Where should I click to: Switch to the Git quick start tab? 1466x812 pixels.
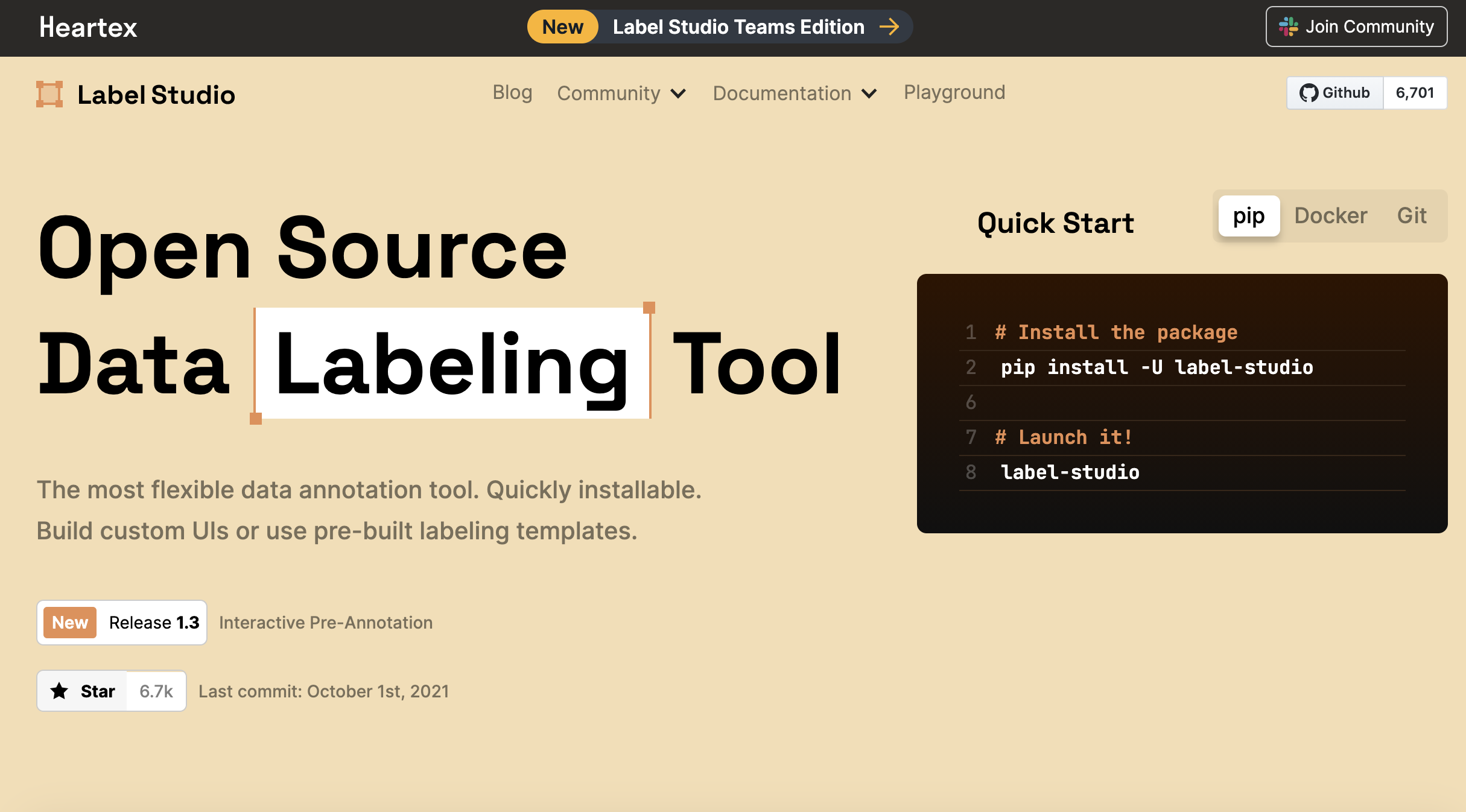click(x=1411, y=216)
